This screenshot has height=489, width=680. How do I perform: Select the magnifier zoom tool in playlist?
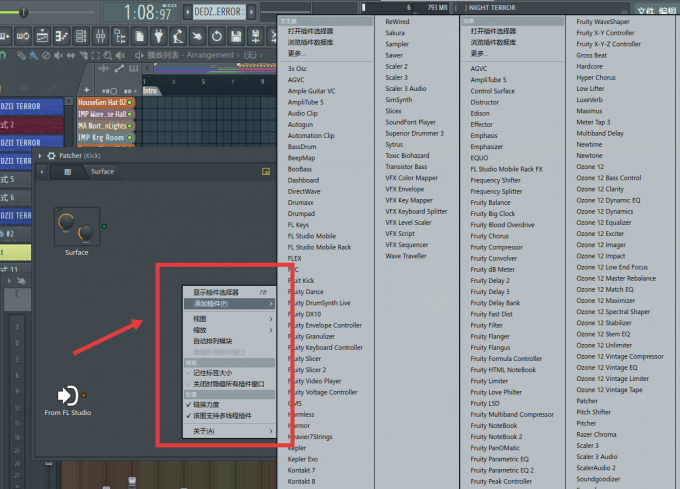(x=108, y=55)
